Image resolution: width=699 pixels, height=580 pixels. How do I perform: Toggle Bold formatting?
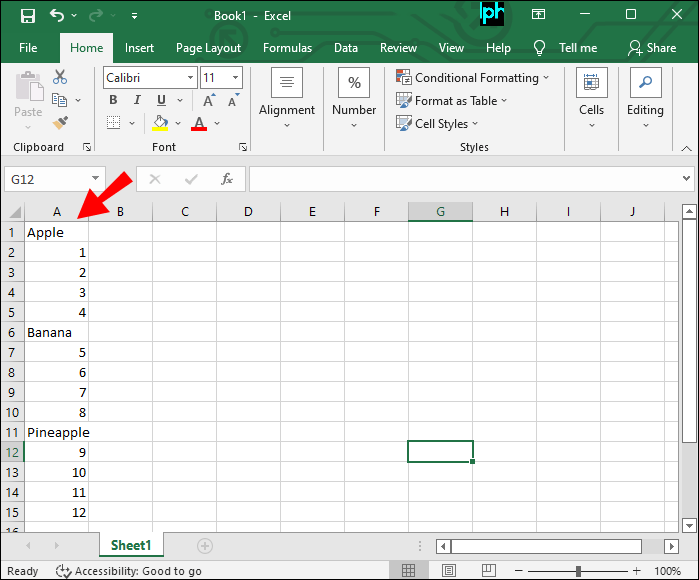point(113,100)
